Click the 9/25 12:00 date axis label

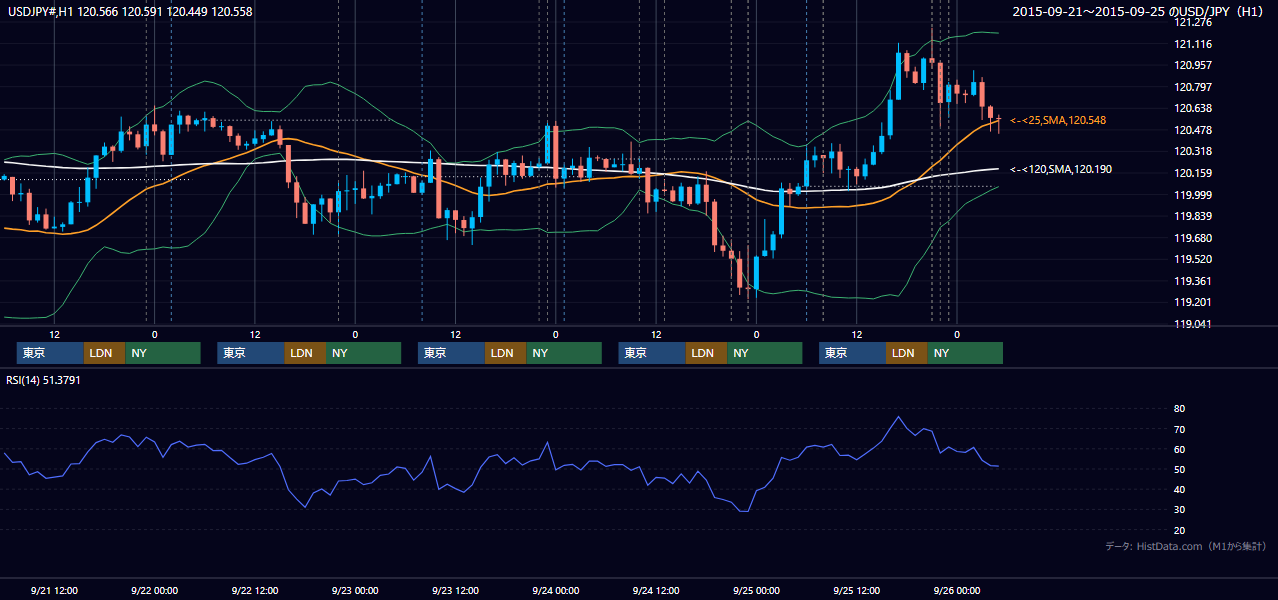coord(857,590)
